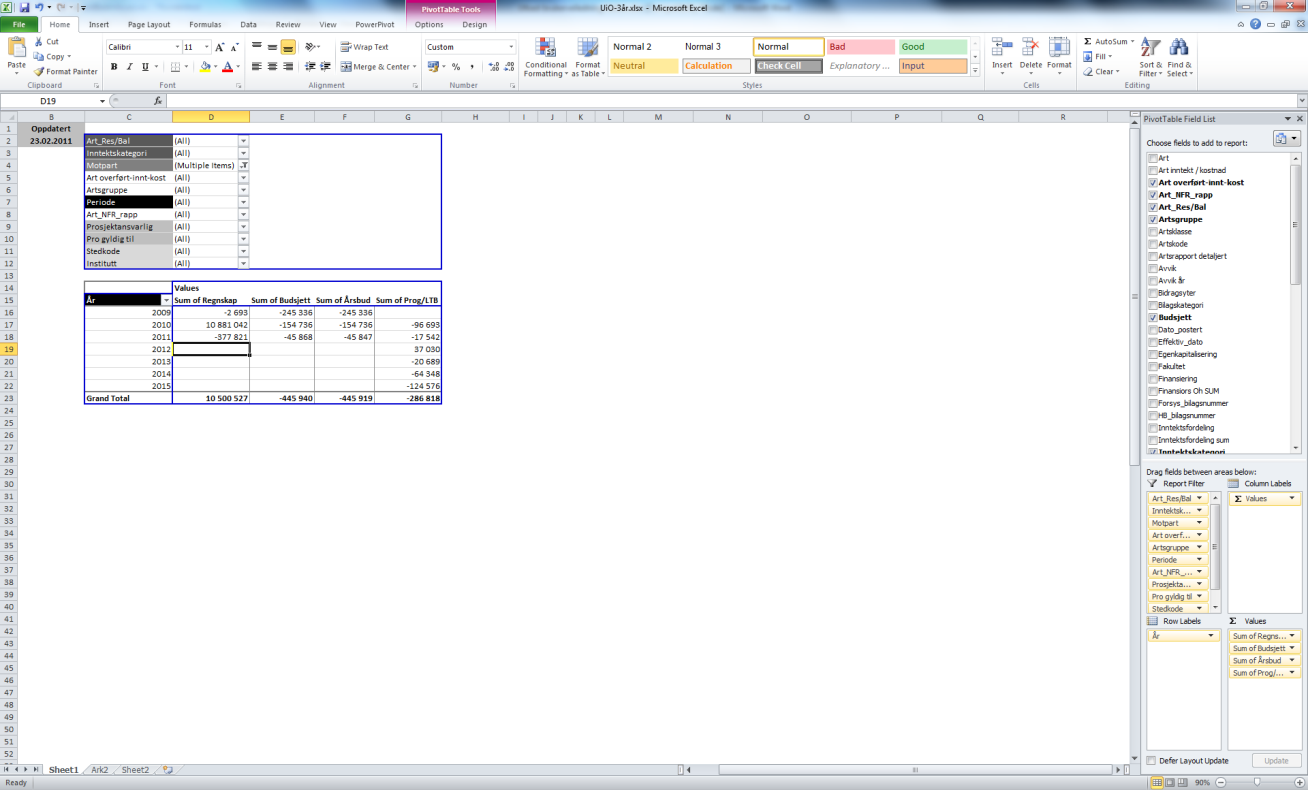Center text horizontally
The height and width of the screenshot is (790, 1308).
coord(272,67)
